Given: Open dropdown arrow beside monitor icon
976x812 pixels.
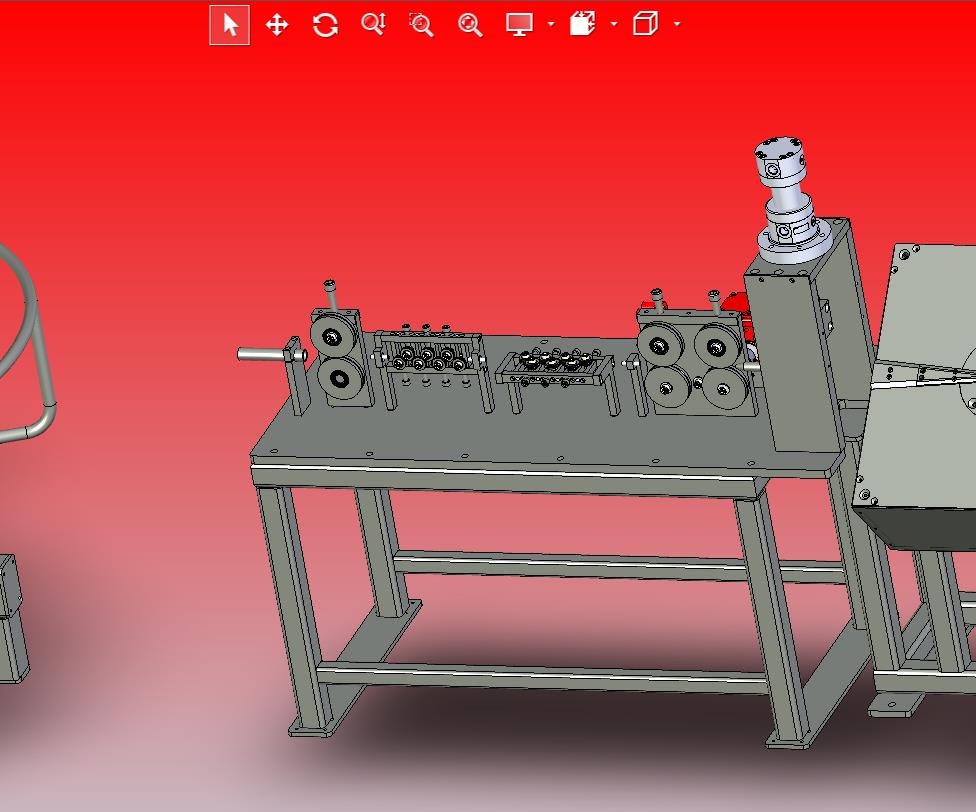Looking at the screenshot, I should pyautogui.click(x=551, y=24).
